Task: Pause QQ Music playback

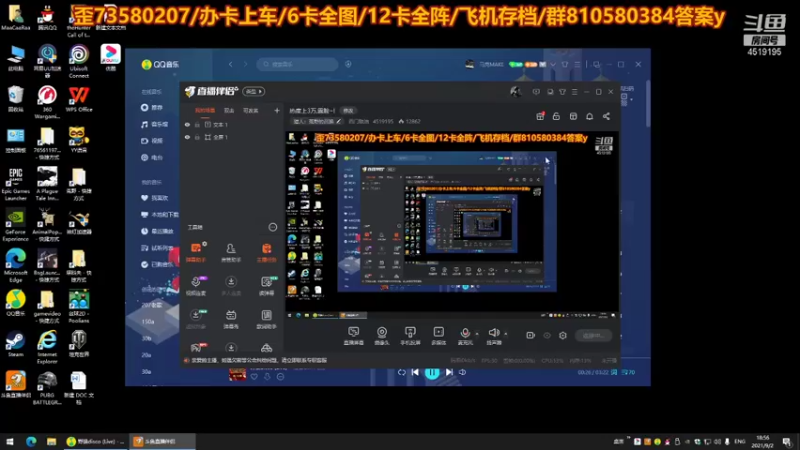Action: pos(432,372)
